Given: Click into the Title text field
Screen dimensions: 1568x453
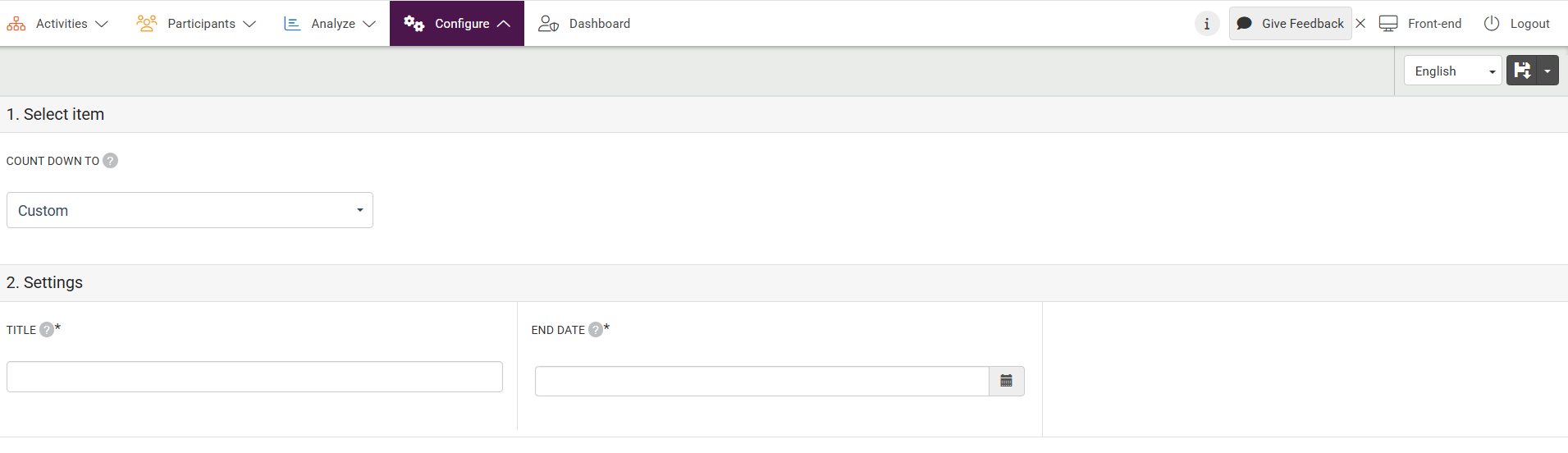Looking at the screenshot, I should [x=254, y=377].
